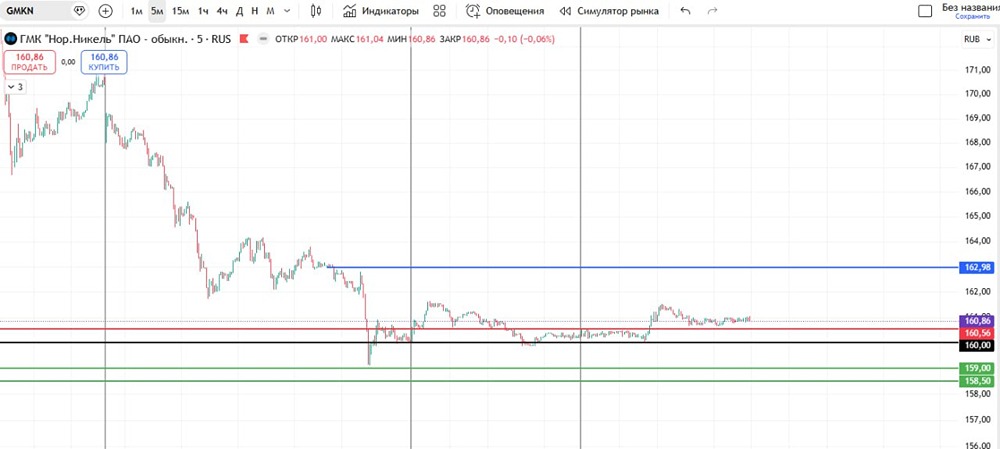
Task: Click the redo arrow icon
Action: point(713,11)
